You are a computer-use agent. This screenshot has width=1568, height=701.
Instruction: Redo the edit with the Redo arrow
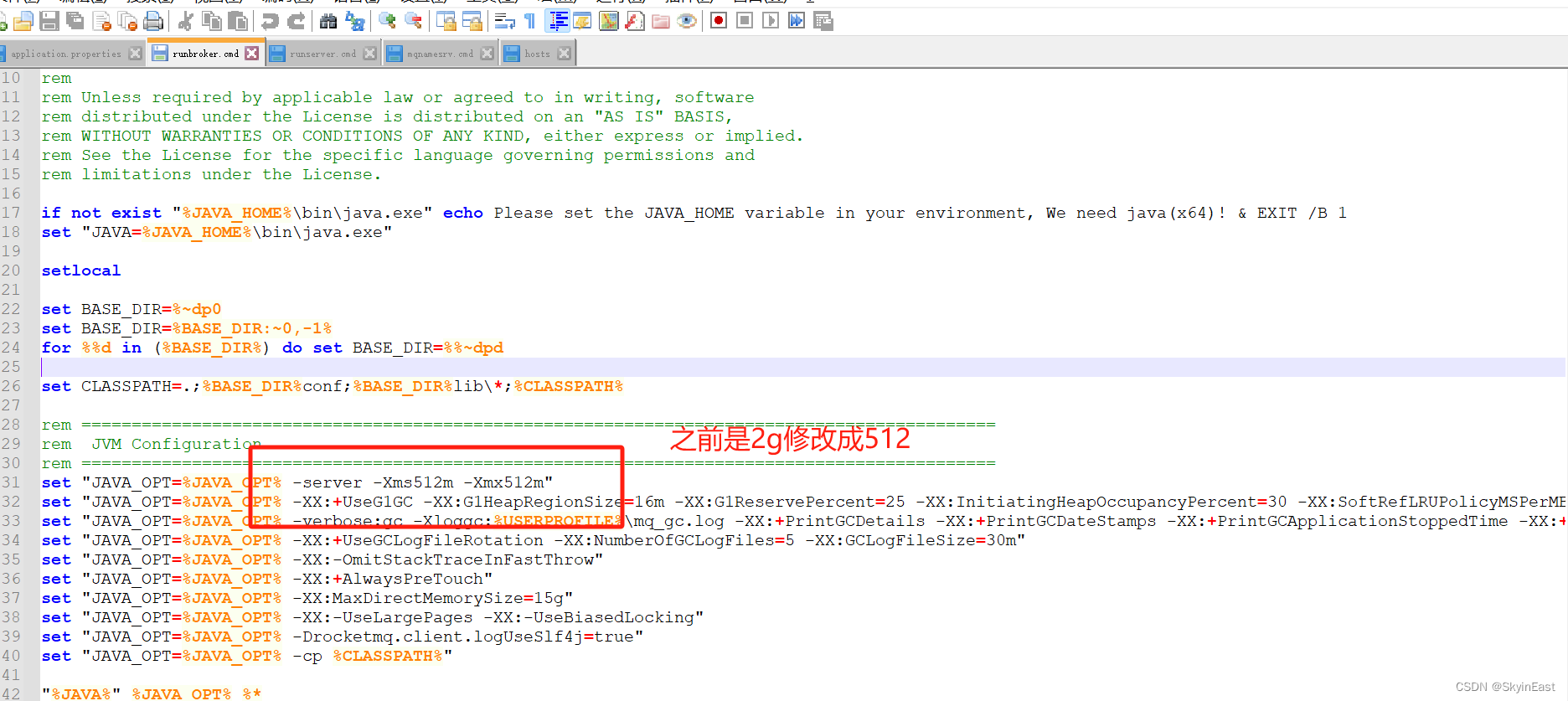pos(297,21)
